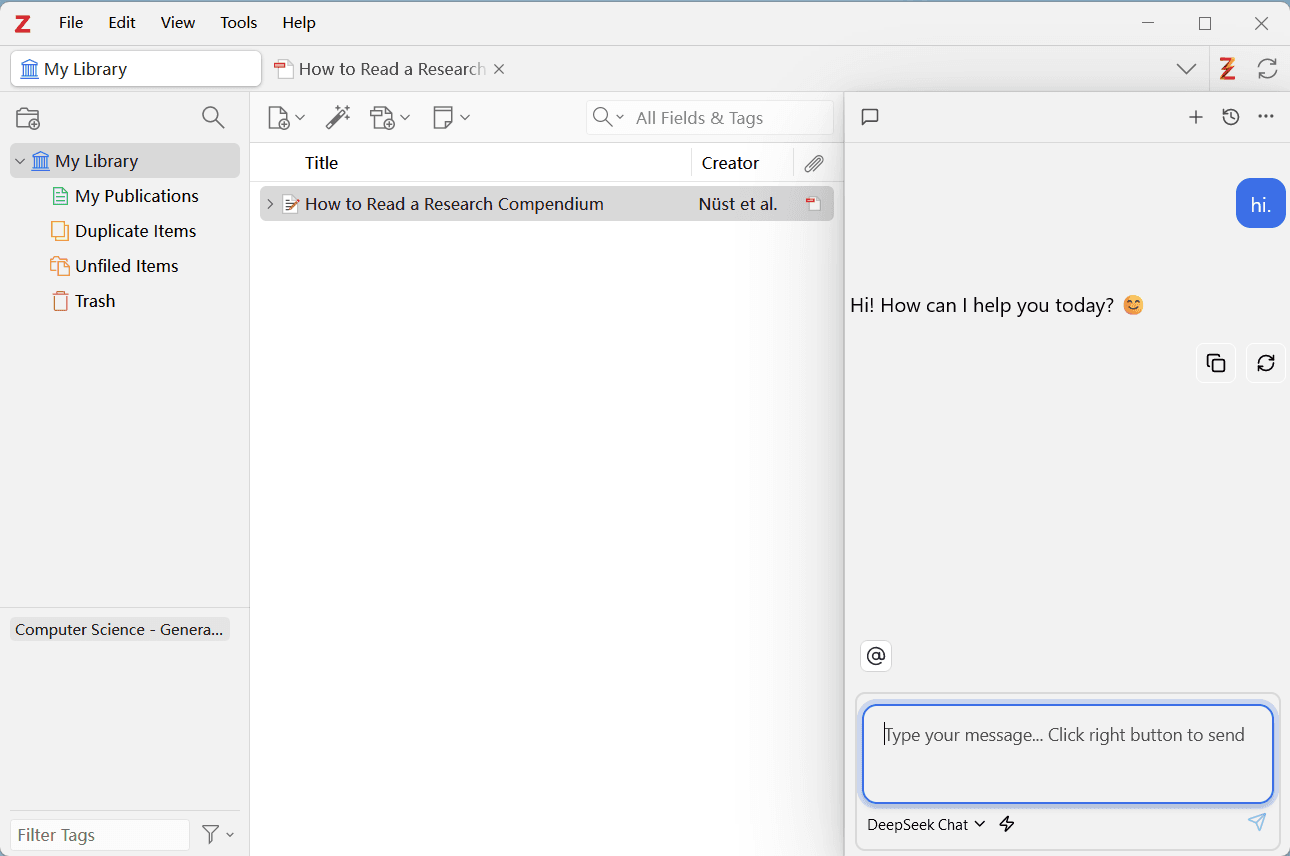Click the New Collection icon
Screen dimensions: 1290x856
28,118
